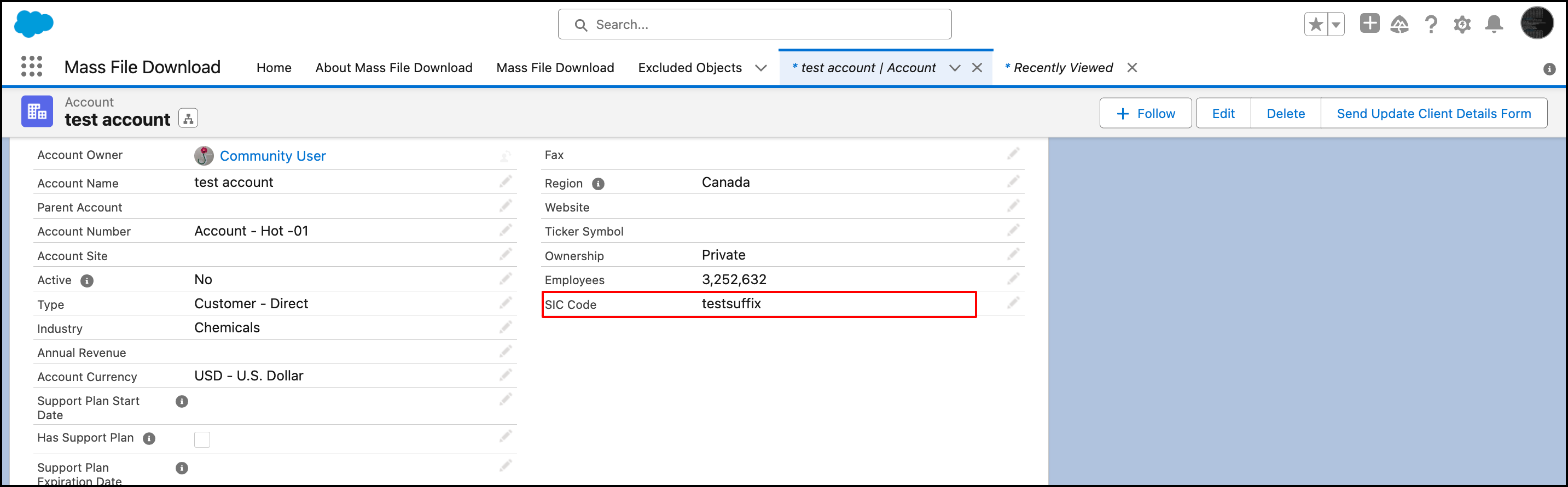1568x487 pixels.
Task: Open the user profile avatar
Action: (x=1536, y=24)
